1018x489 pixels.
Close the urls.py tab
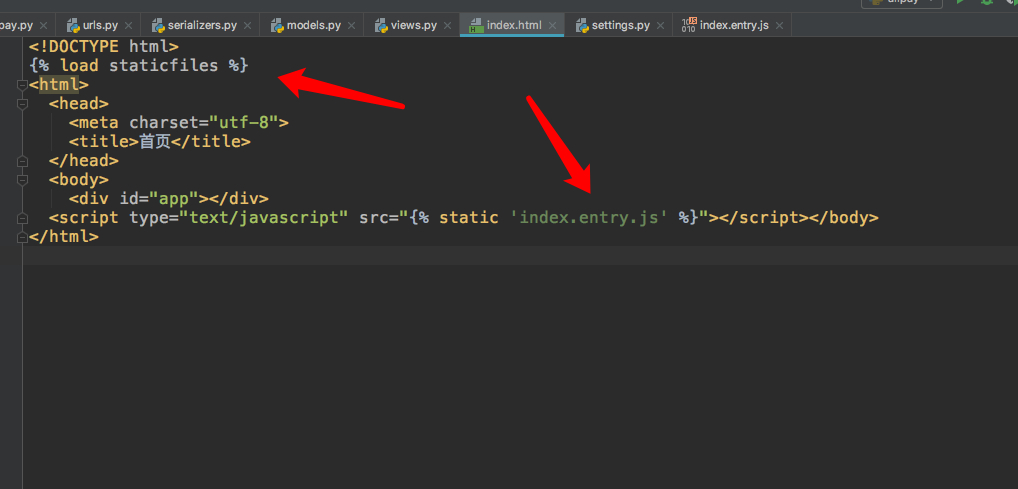click(x=129, y=26)
